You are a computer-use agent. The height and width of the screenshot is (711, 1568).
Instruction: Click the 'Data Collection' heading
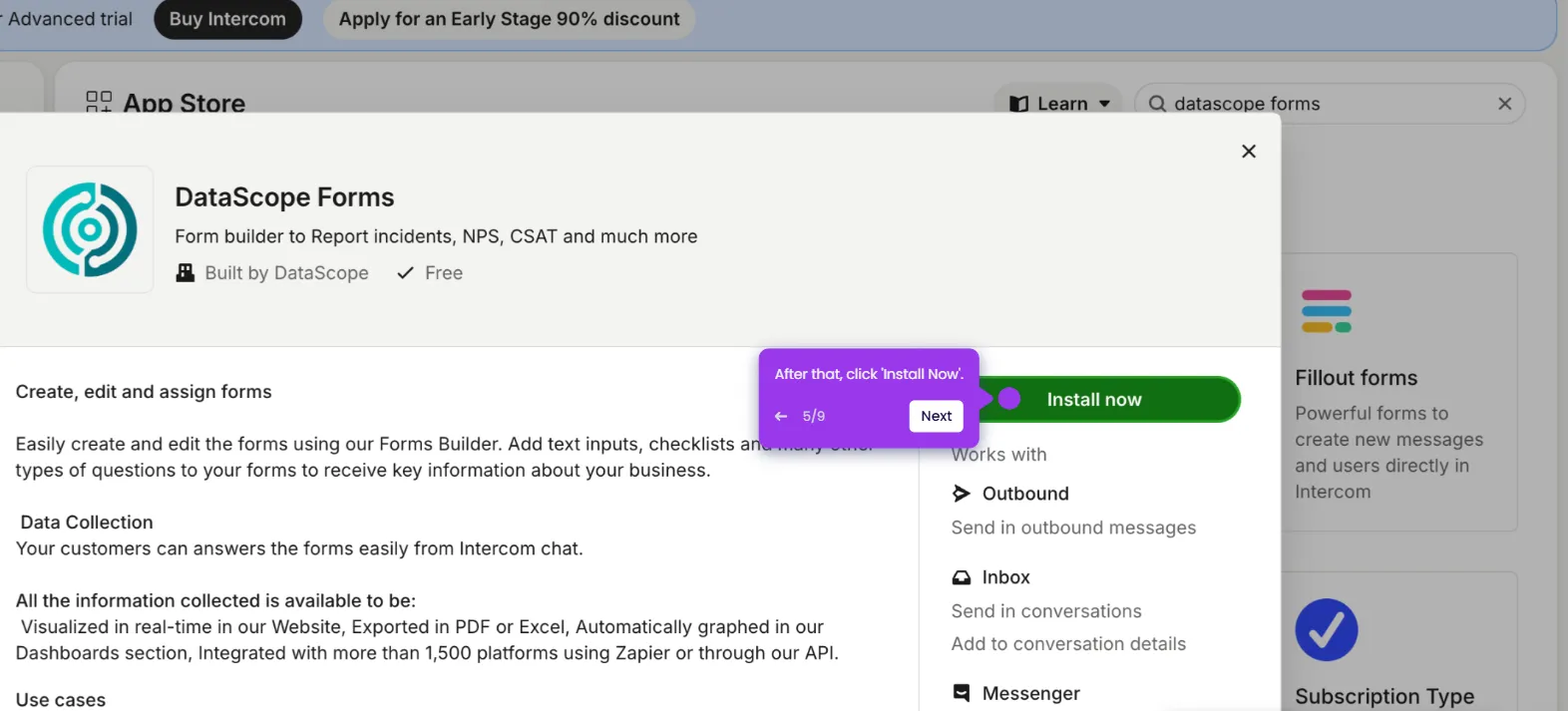(87, 523)
